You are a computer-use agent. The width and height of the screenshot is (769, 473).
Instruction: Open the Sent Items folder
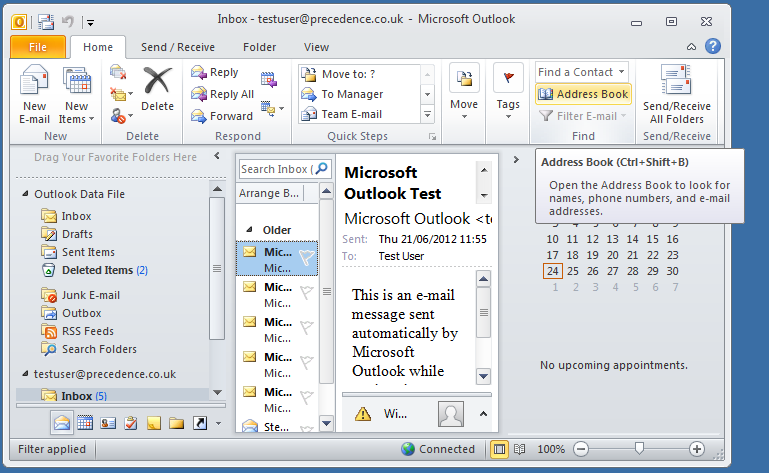pyautogui.click(x=78, y=252)
